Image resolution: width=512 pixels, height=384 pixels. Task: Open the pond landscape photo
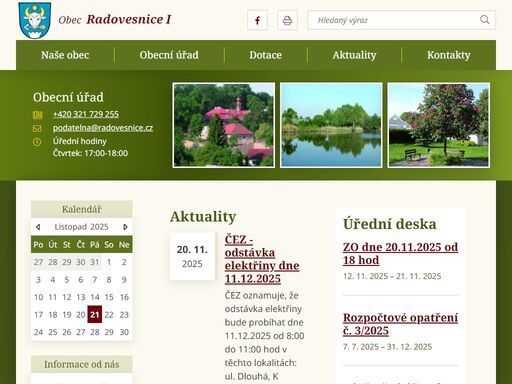click(x=331, y=125)
